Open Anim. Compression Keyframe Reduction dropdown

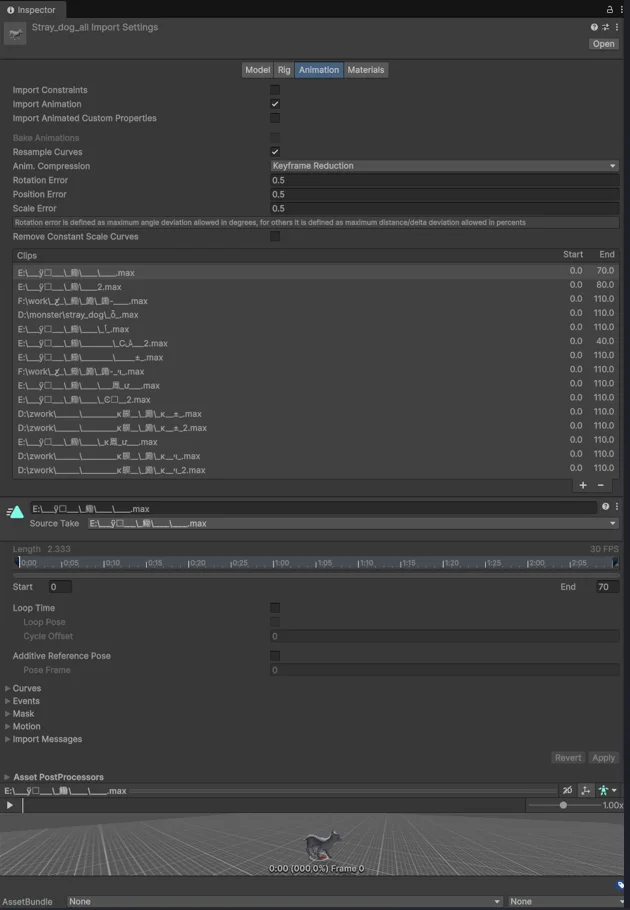(x=444, y=166)
